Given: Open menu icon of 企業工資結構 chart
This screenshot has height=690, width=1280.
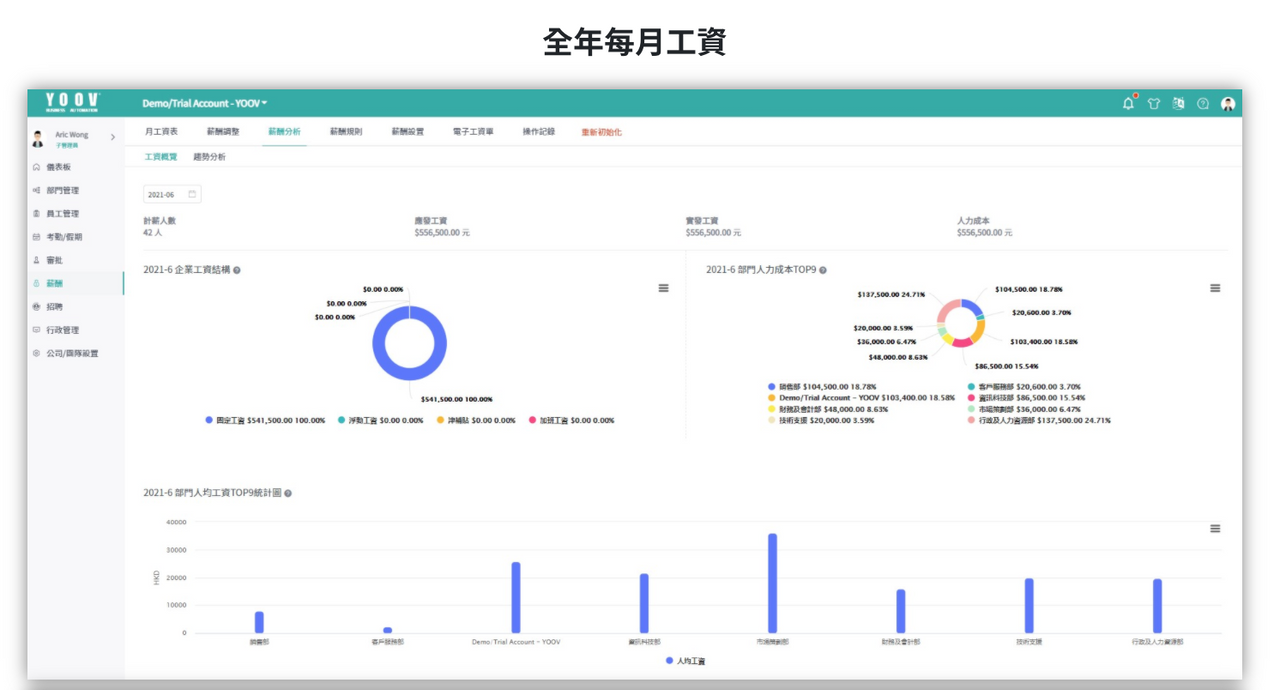Looking at the screenshot, I should pos(663,288).
